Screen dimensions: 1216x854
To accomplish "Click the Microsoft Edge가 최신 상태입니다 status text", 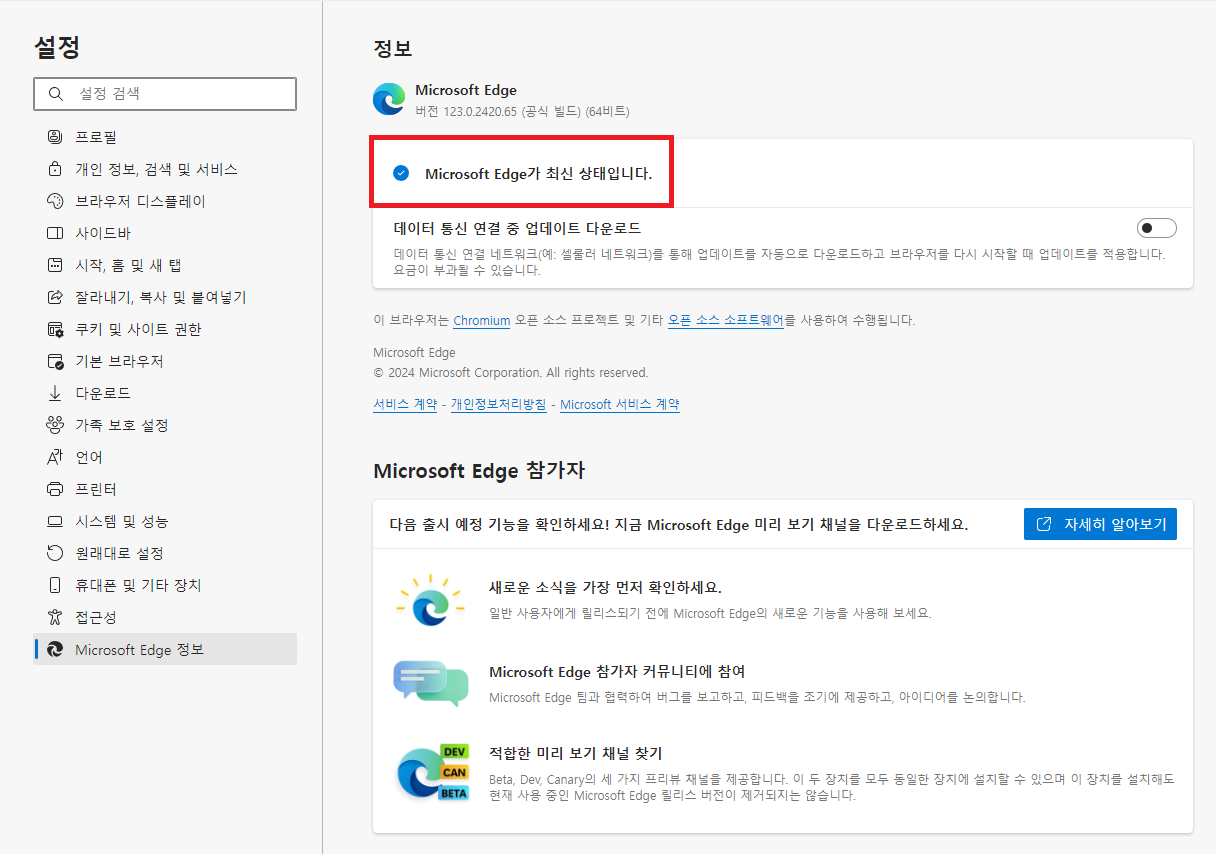I will [x=538, y=174].
